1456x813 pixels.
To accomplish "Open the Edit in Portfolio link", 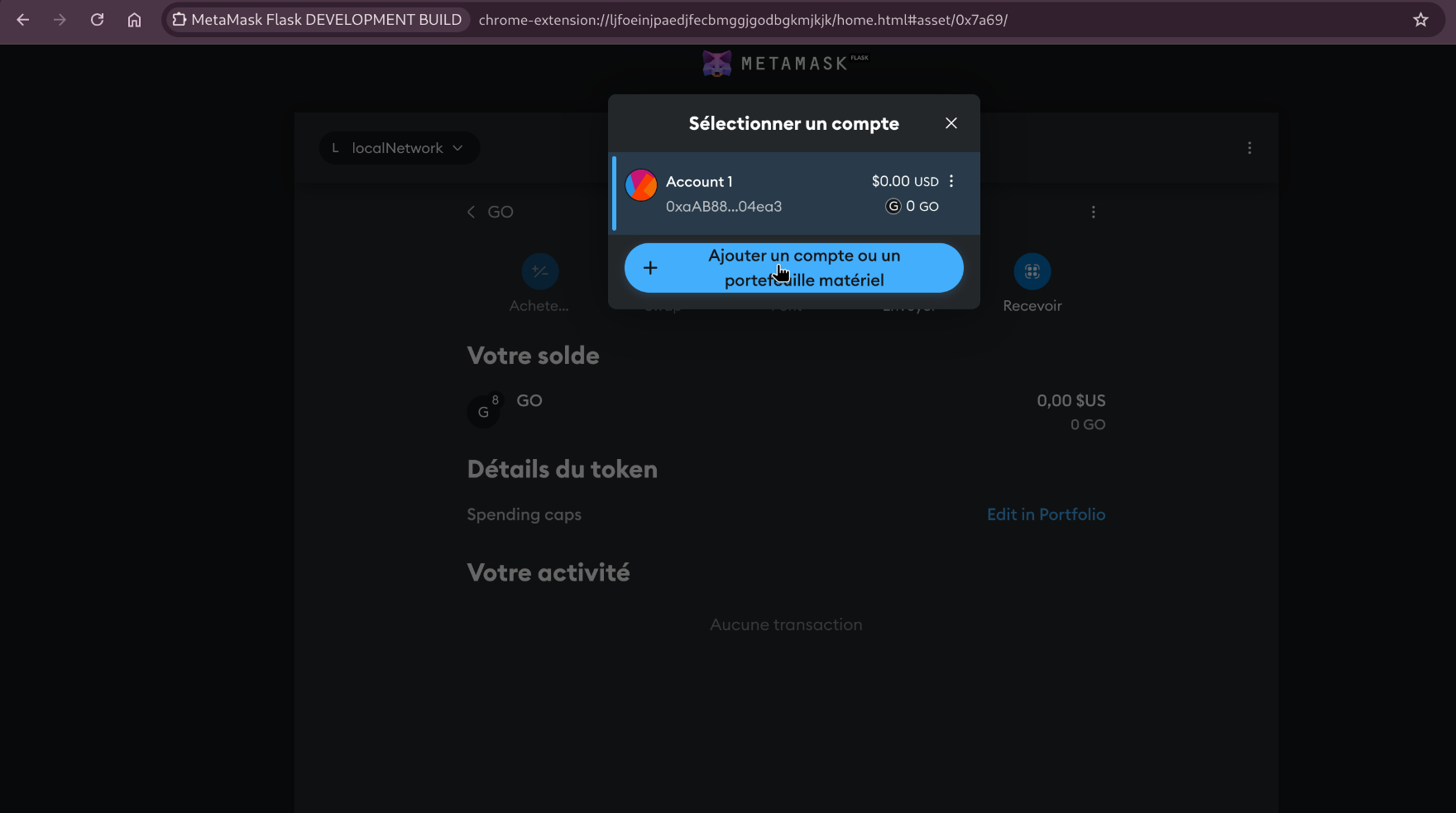I will [1046, 514].
